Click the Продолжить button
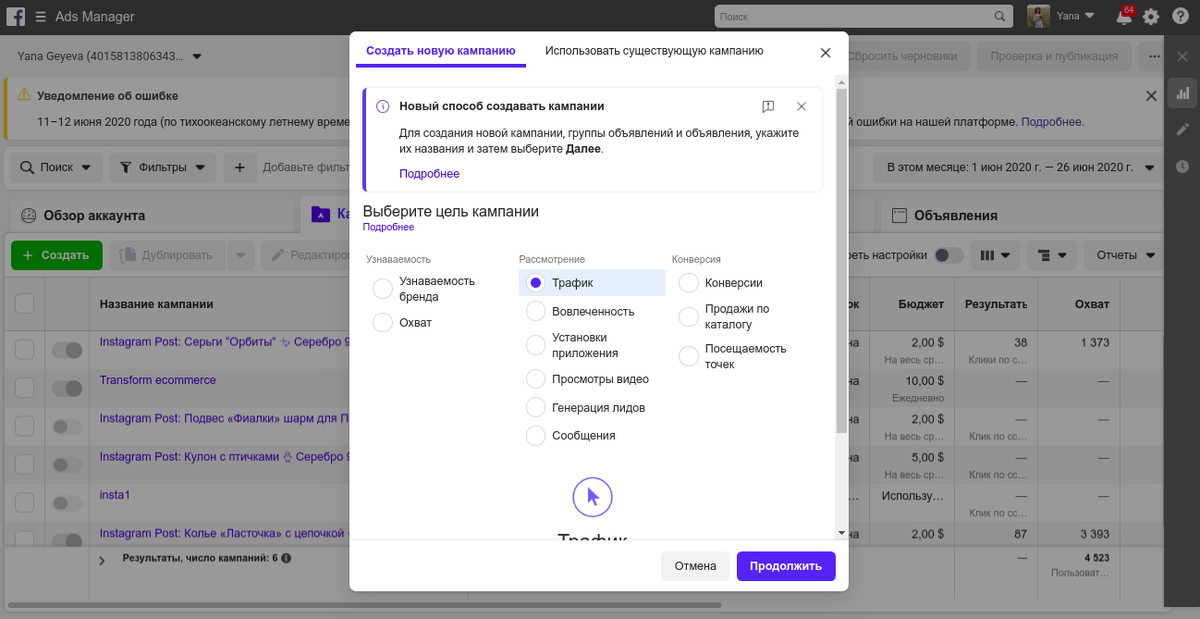The width and height of the screenshot is (1200, 619). [786, 566]
